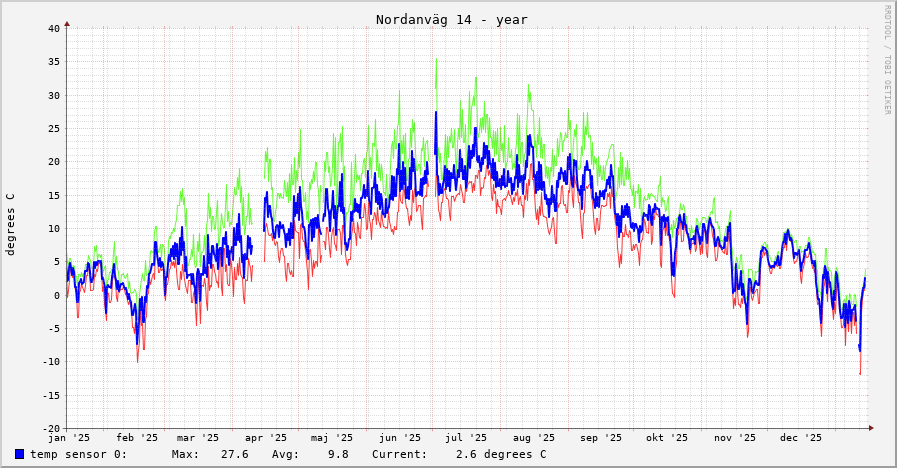Click the jan '25 x-axis label
Screen dimensions: 897x468
tap(69, 437)
